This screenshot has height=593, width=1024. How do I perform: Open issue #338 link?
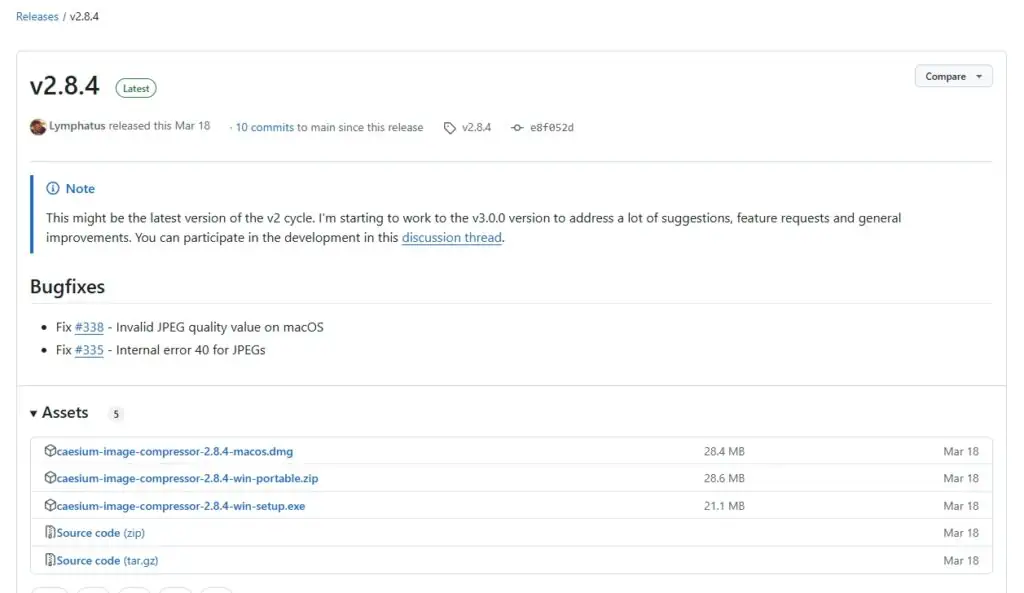(x=89, y=327)
